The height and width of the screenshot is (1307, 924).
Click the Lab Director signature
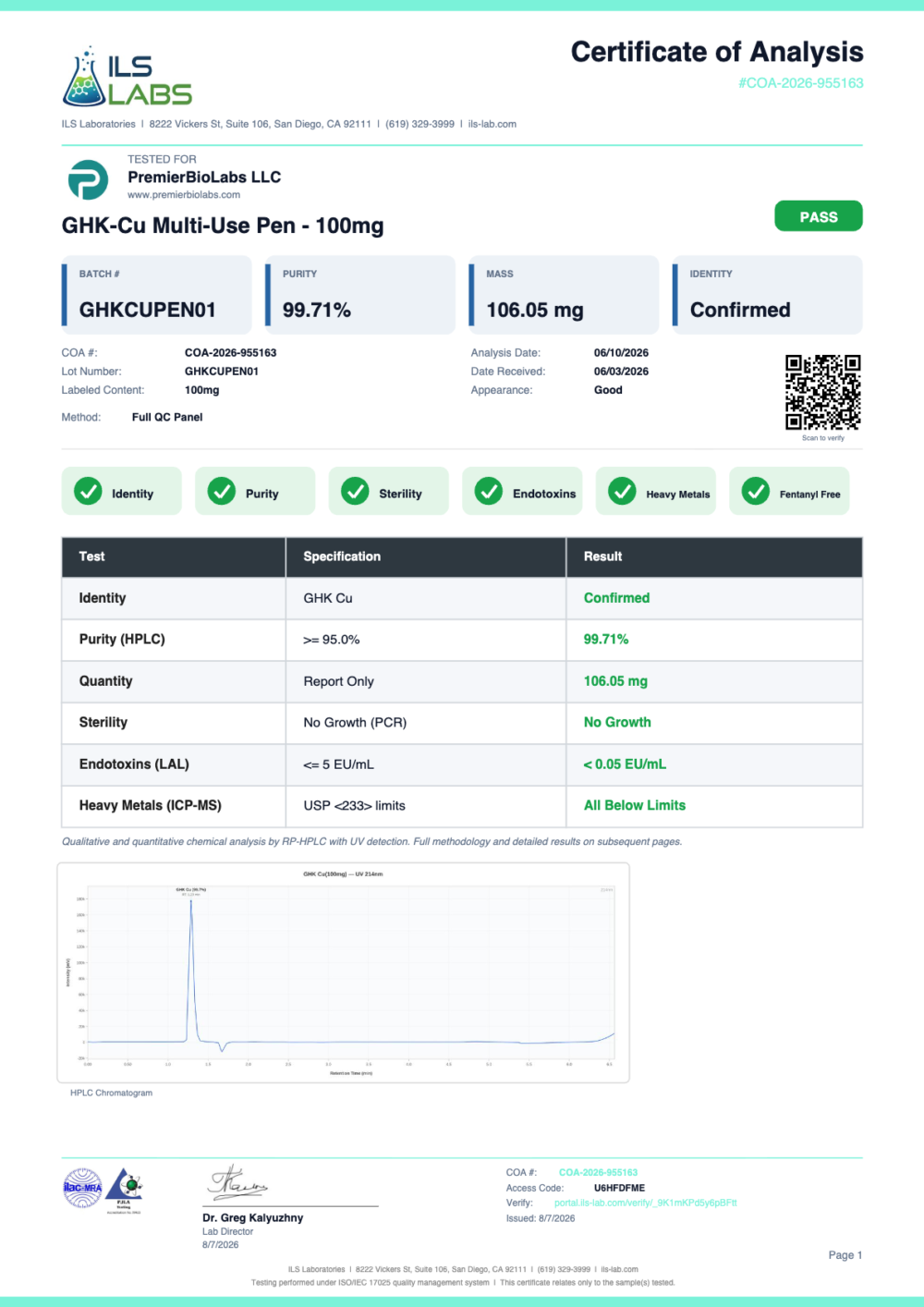[x=238, y=1182]
